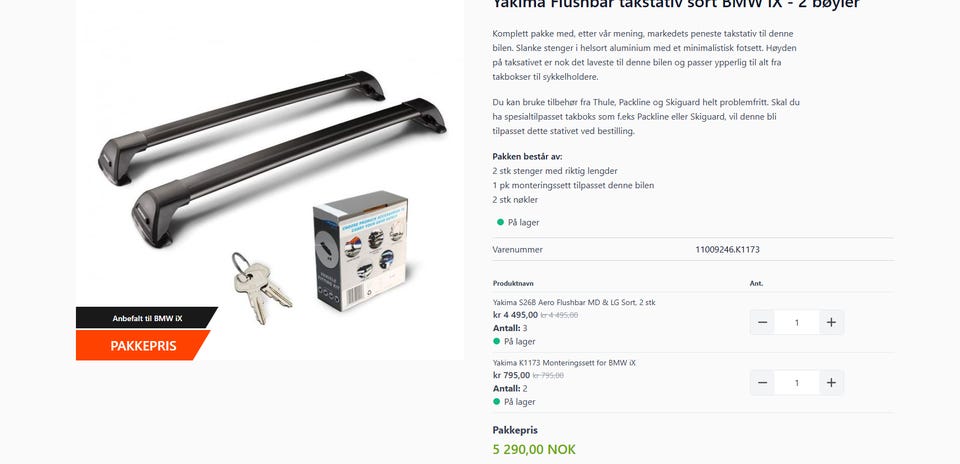This screenshot has width=960, height=464.
Task: Click the black Anbefalt til BMW iX badge
Action: 147,318
